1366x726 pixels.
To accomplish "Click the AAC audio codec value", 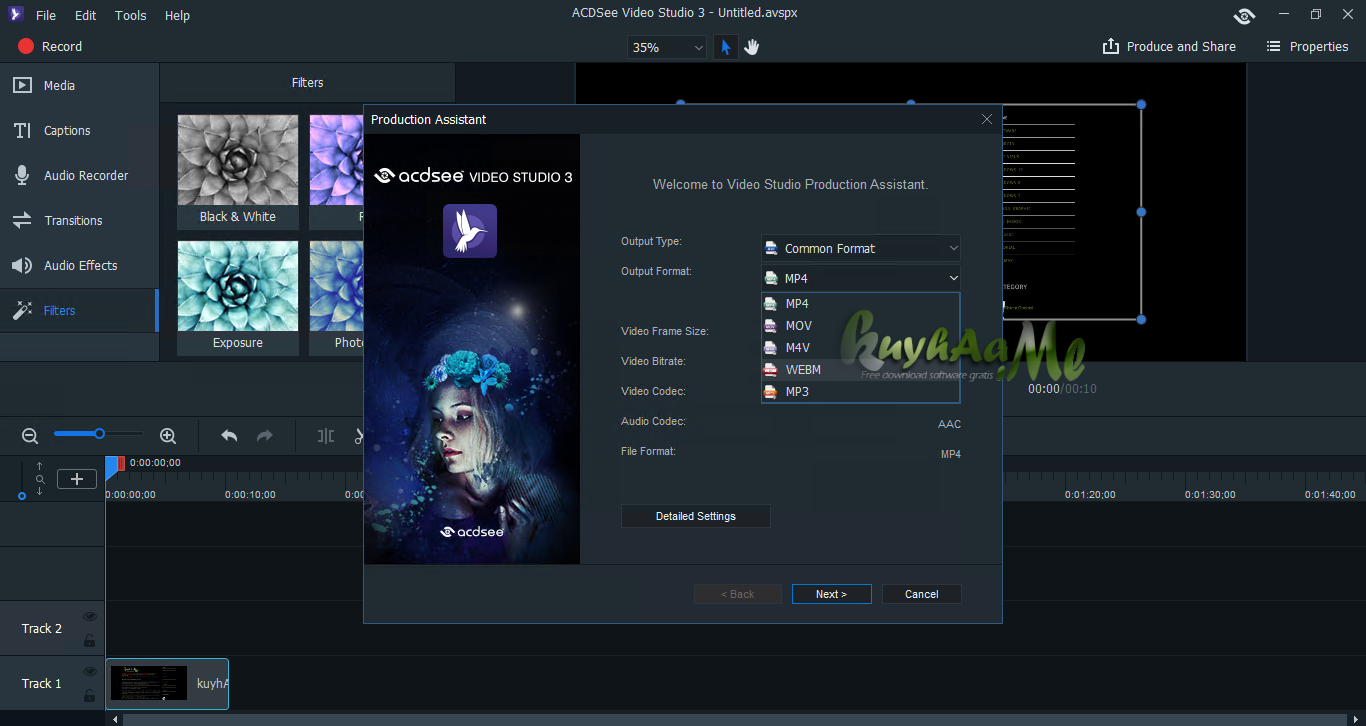I will pos(949,424).
